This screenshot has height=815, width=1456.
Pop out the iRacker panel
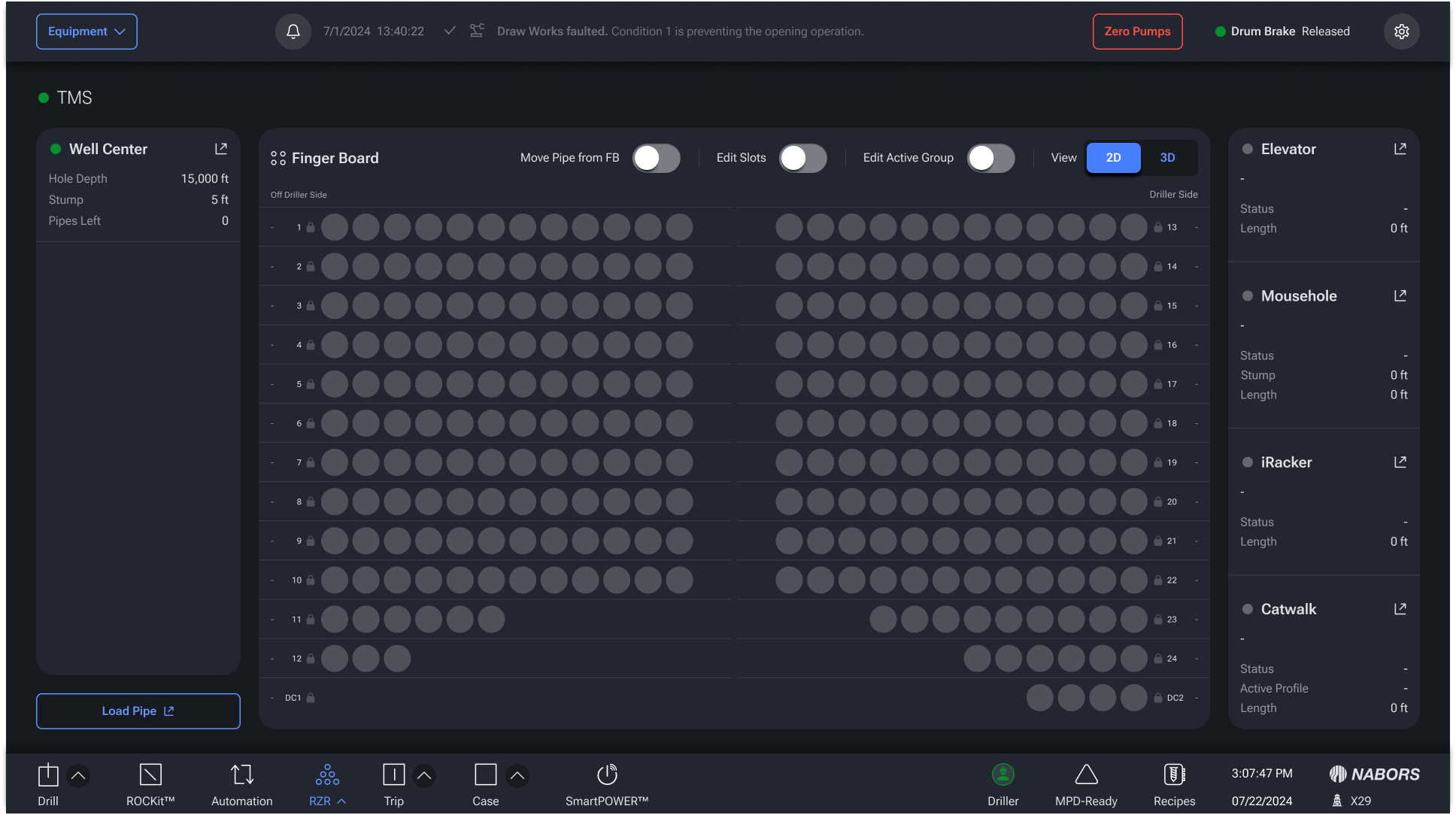pyautogui.click(x=1400, y=462)
